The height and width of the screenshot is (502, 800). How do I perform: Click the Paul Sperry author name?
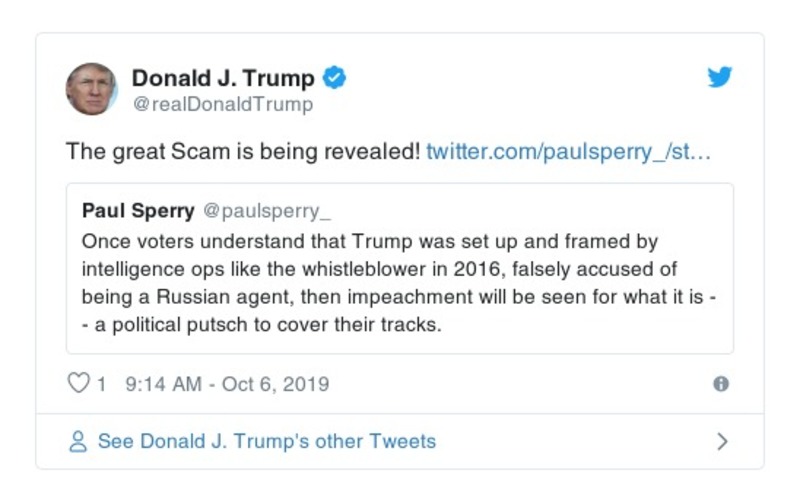pyautogui.click(x=137, y=211)
